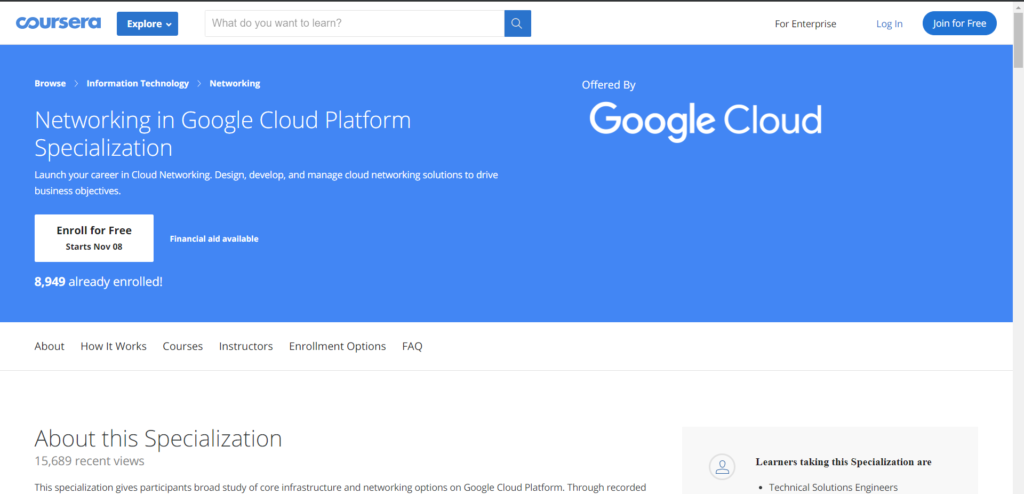Click the learner profile icon in sidebar card

722,467
